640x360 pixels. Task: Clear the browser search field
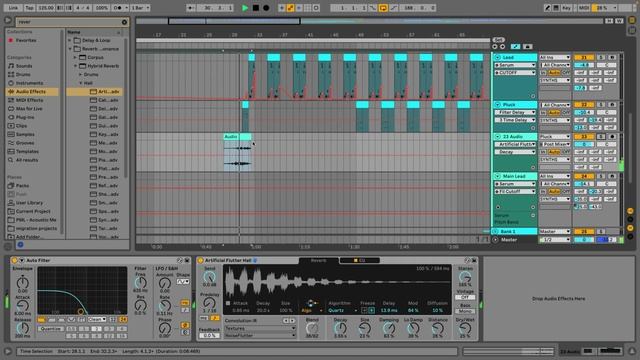pyautogui.click(x=124, y=22)
